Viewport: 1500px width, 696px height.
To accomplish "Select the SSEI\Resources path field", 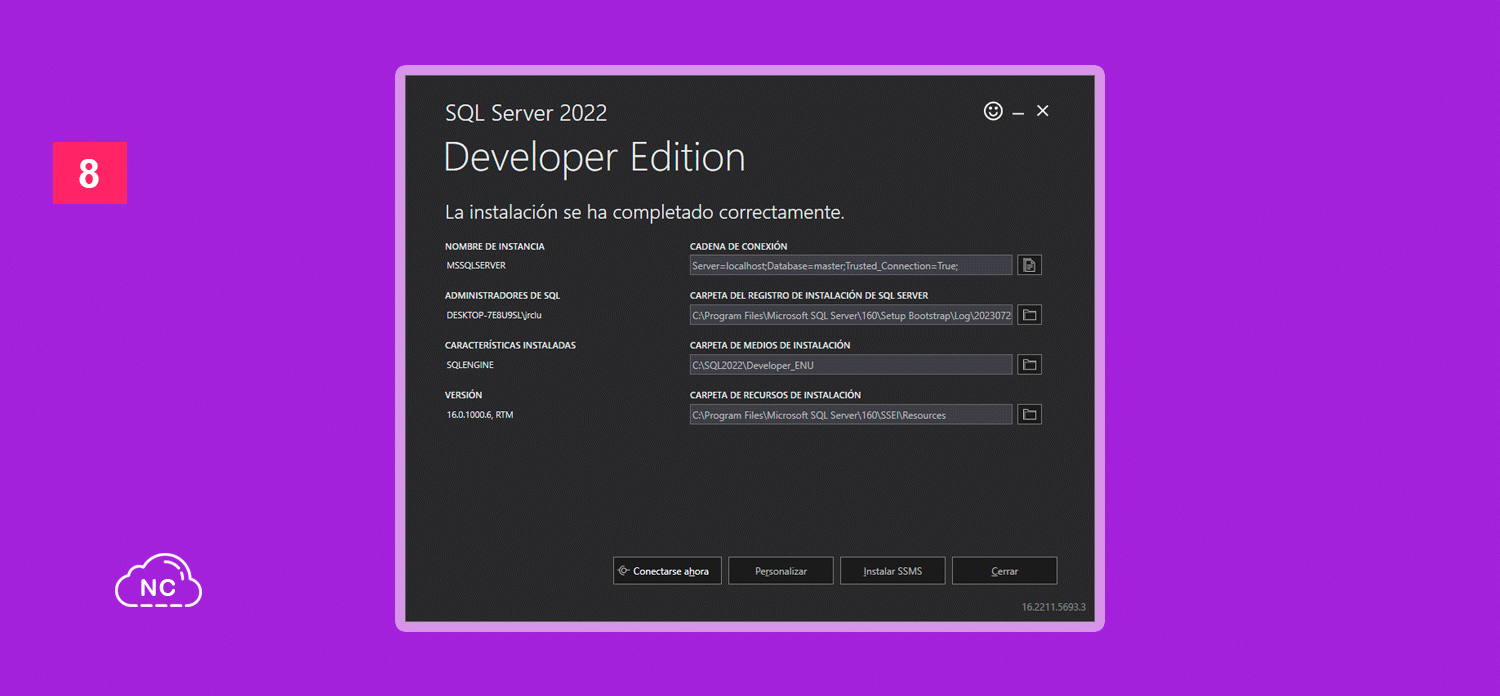I will (x=851, y=414).
